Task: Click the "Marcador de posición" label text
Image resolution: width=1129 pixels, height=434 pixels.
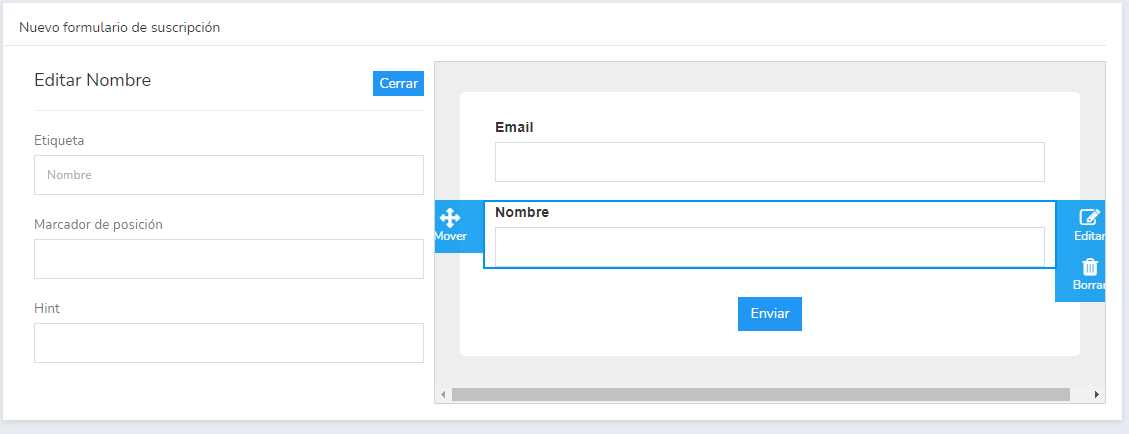Action: (x=99, y=225)
